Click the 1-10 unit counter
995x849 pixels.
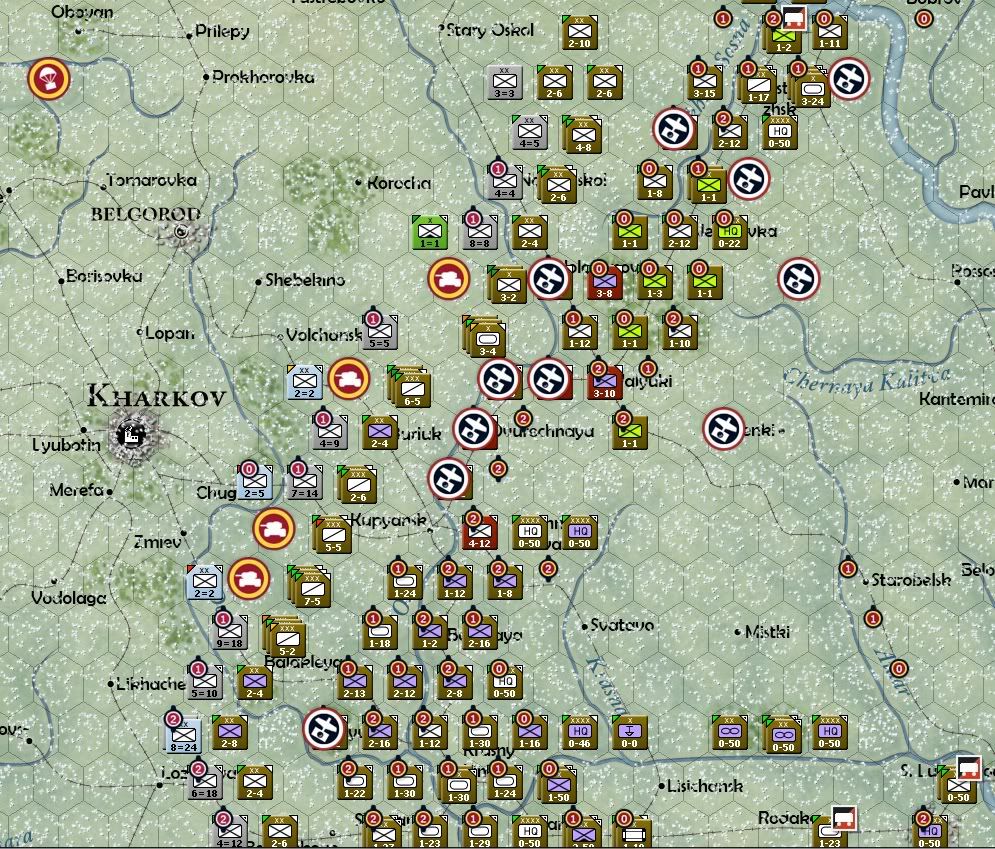[680, 332]
